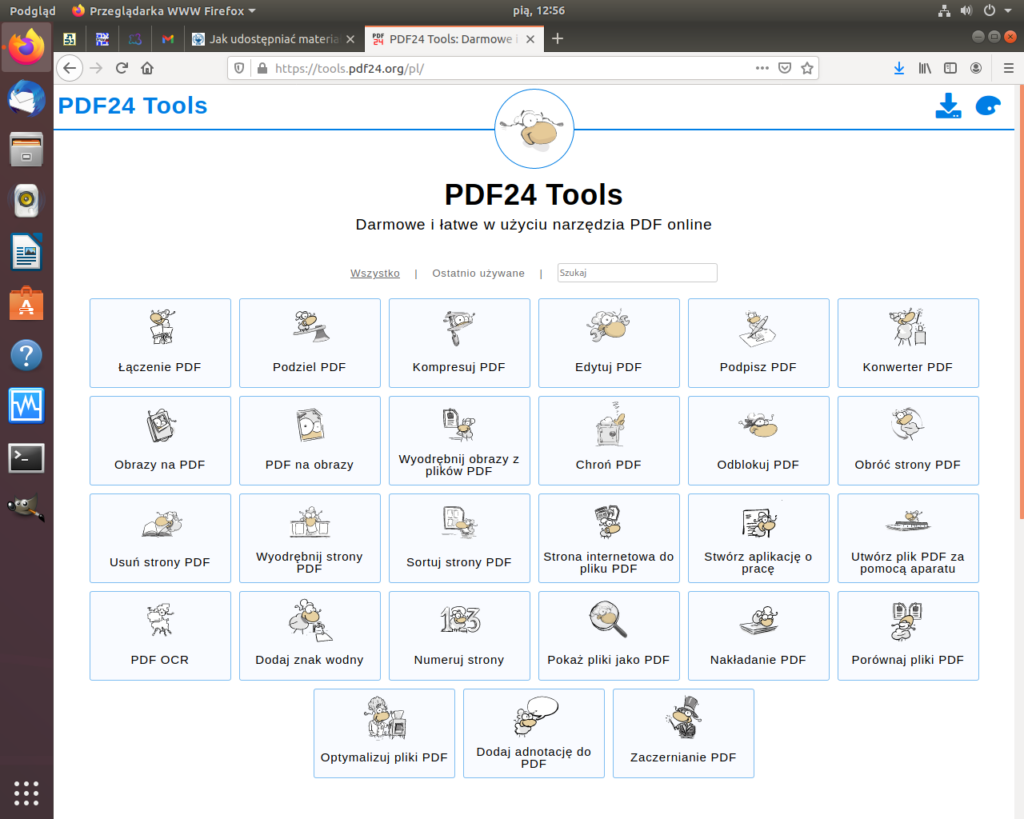This screenshot has height=819, width=1024.
Task: Launch Thunderbird from the dock
Action: pos(26,99)
